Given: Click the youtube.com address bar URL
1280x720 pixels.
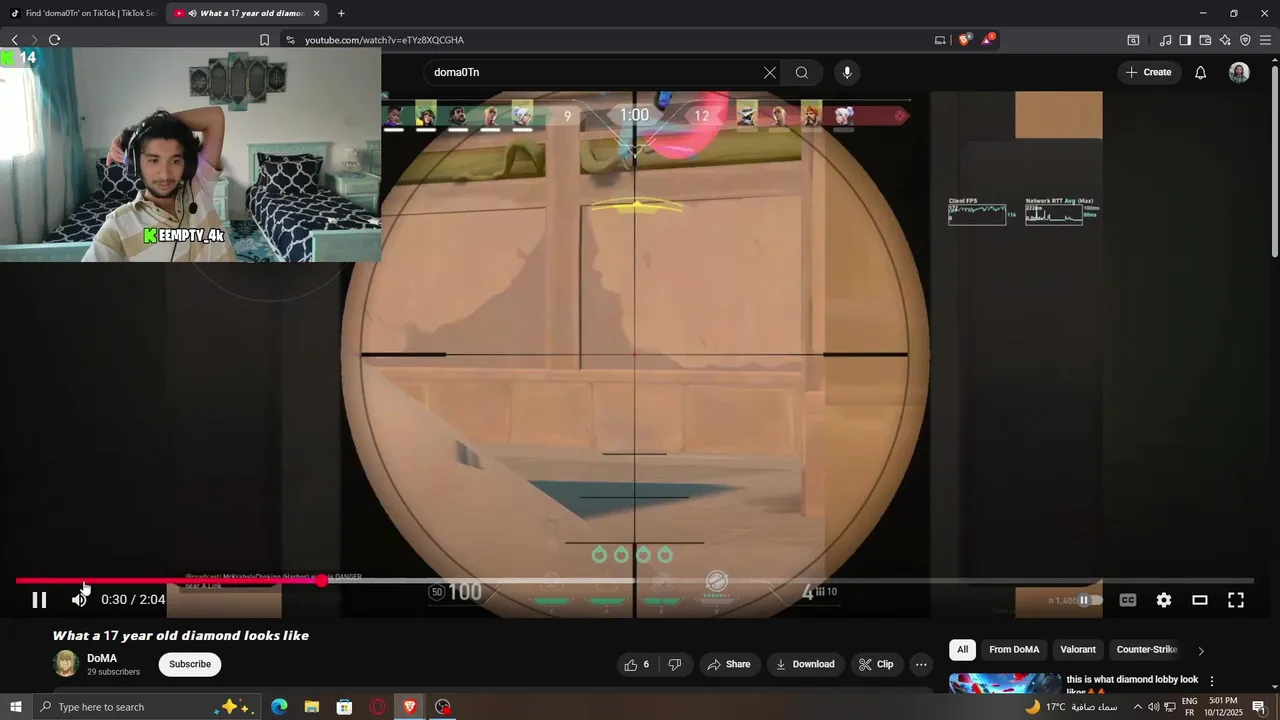Looking at the screenshot, I should click(x=384, y=40).
